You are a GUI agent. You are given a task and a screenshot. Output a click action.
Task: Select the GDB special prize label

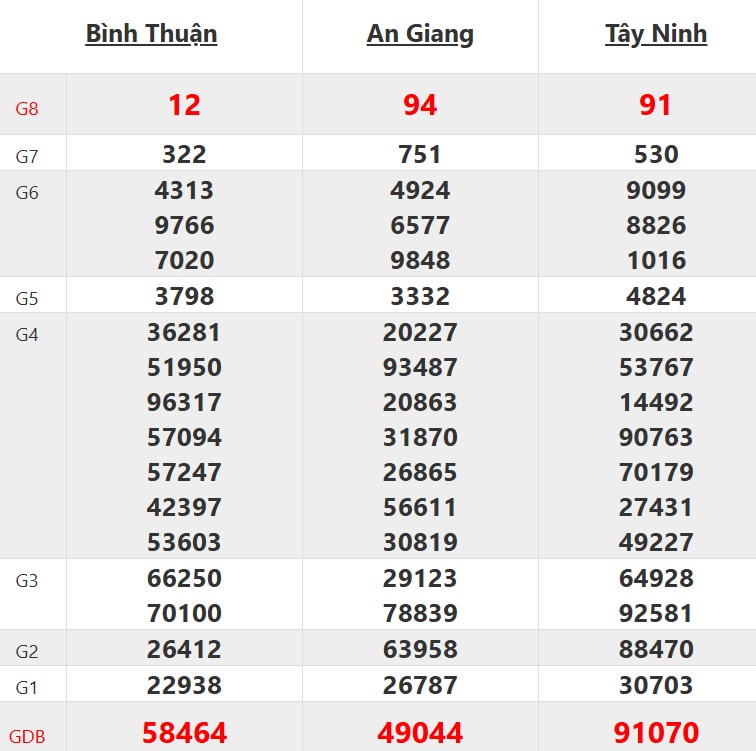click(x=27, y=736)
